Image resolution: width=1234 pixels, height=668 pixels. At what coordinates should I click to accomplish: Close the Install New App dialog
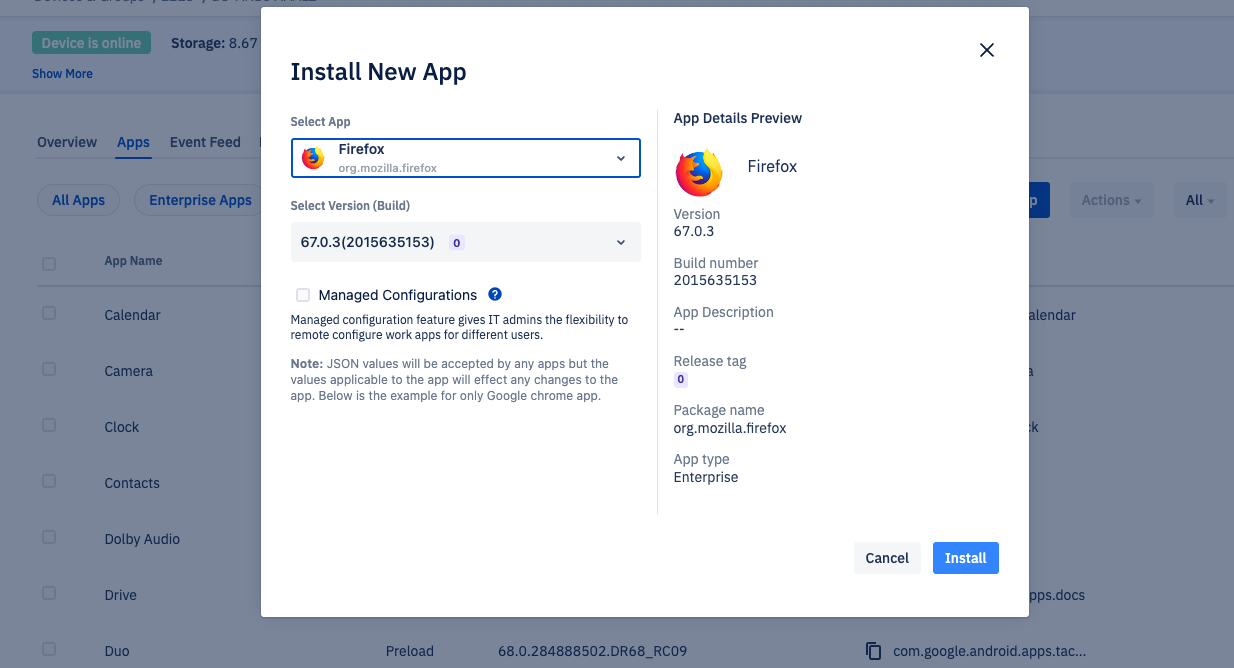click(x=987, y=50)
